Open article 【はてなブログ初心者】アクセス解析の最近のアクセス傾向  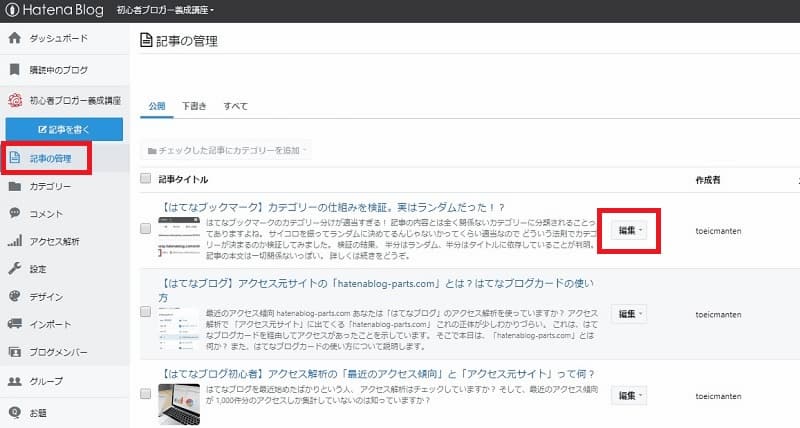[377, 374]
